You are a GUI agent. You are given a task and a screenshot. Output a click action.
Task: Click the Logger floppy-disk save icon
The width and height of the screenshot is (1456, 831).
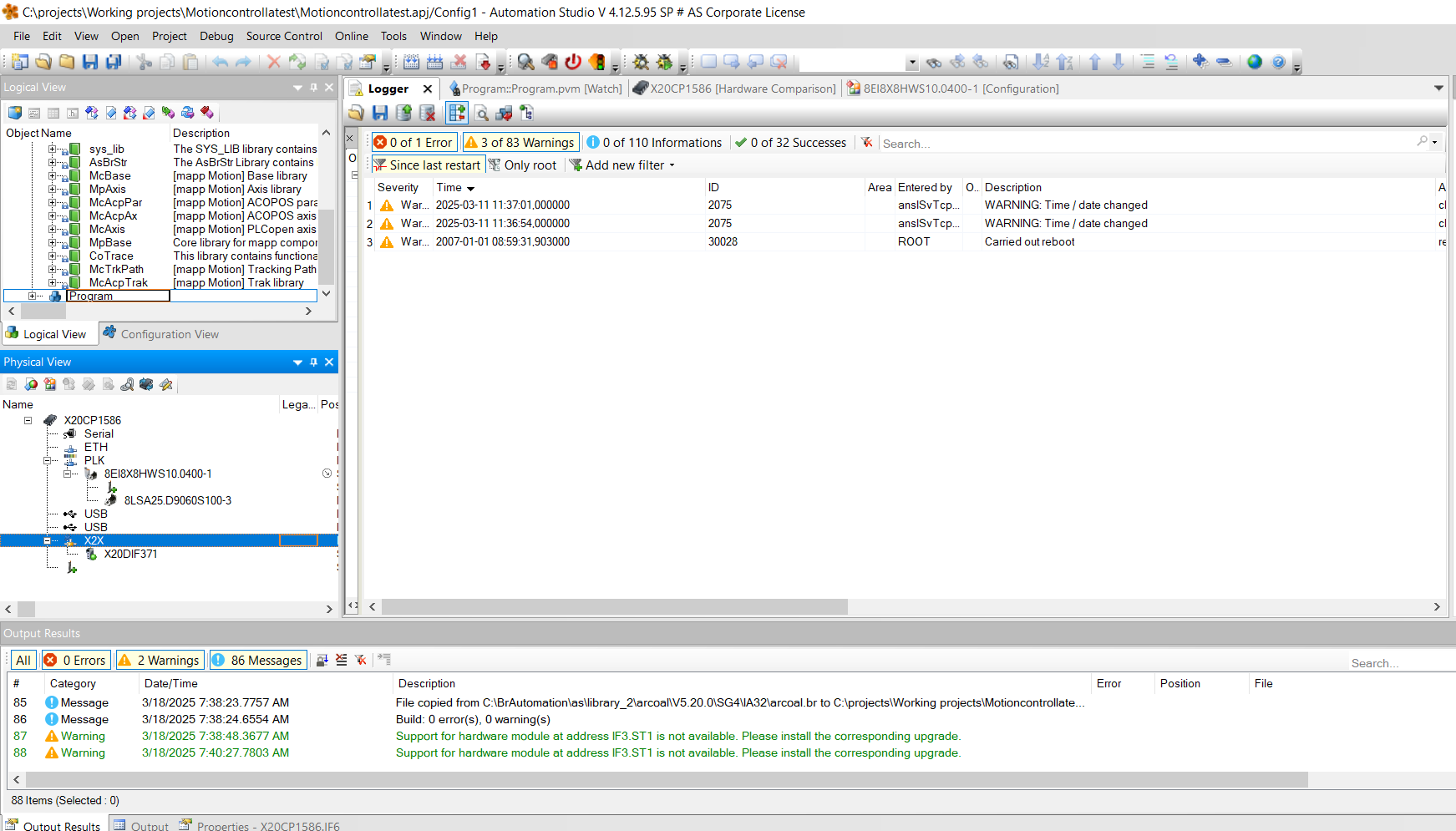pos(380,113)
